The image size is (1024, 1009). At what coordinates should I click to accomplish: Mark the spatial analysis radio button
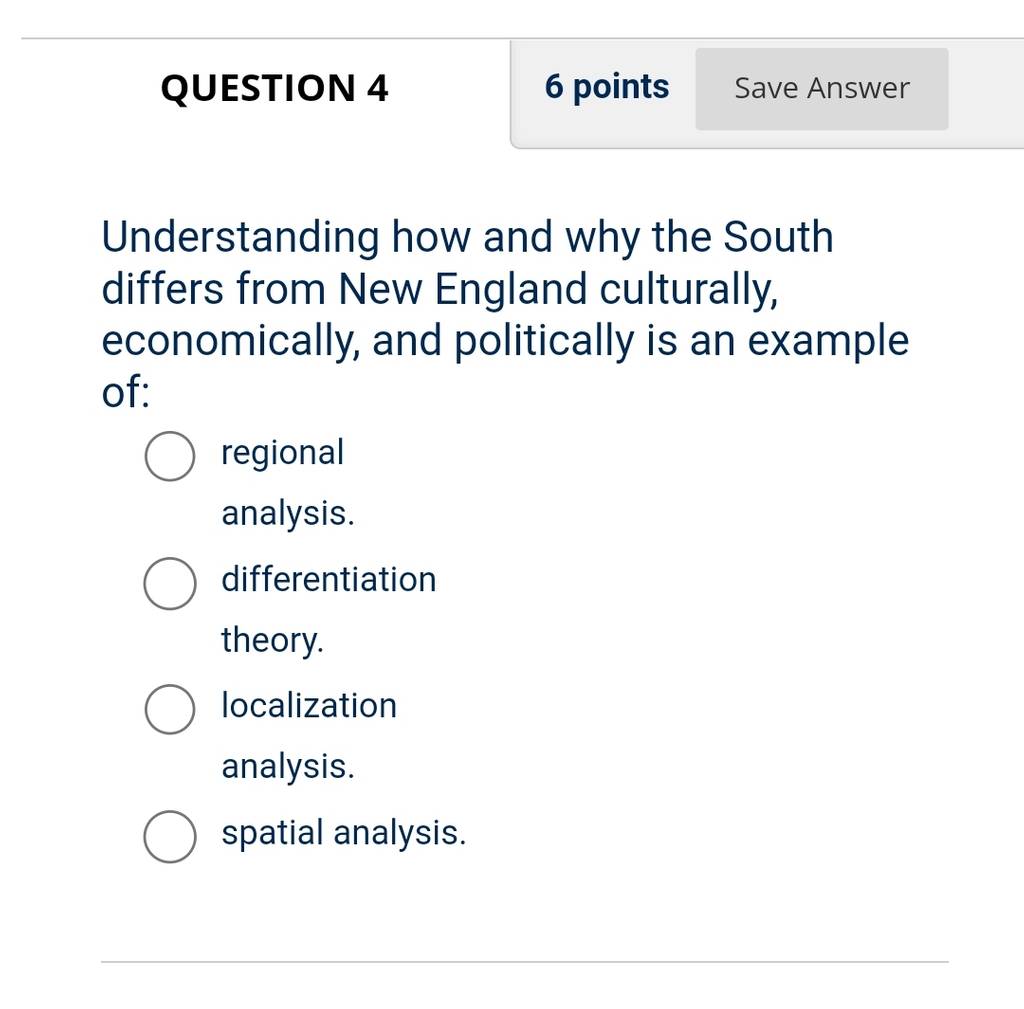click(x=169, y=837)
